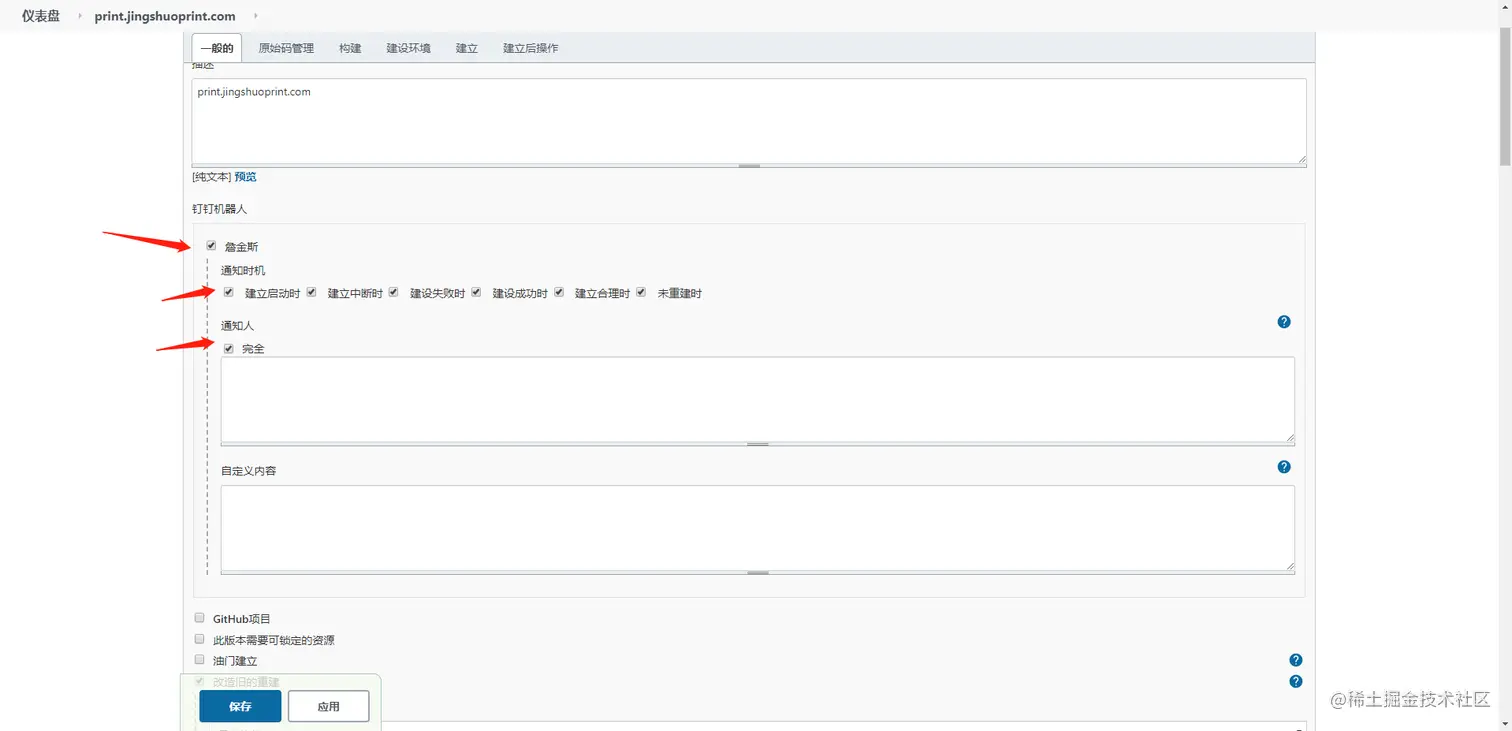This screenshot has width=1512, height=731.
Task: Enable the GitHub项目 checkbox
Action: point(200,618)
